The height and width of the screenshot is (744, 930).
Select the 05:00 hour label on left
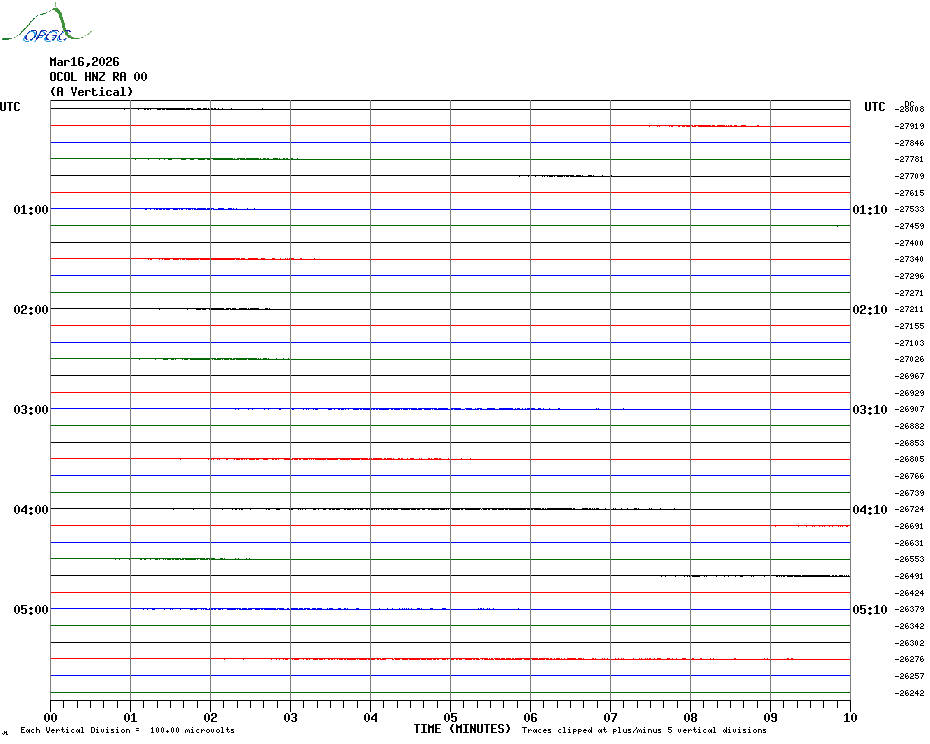coord(30,609)
